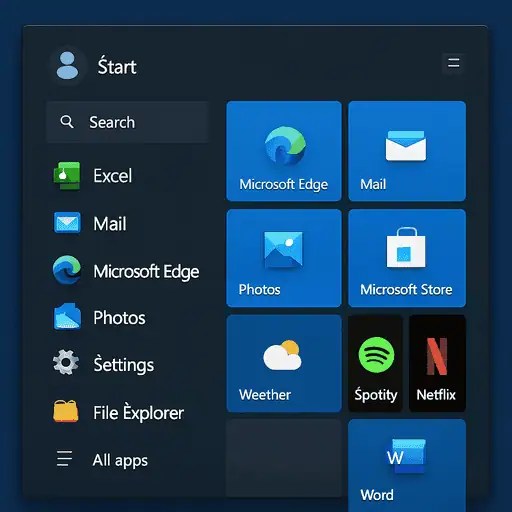The width and height of the screenshot is (512, 512).
Task: Click the Netflix tile label
Action: pyautogui.click(x=436, y=395)
